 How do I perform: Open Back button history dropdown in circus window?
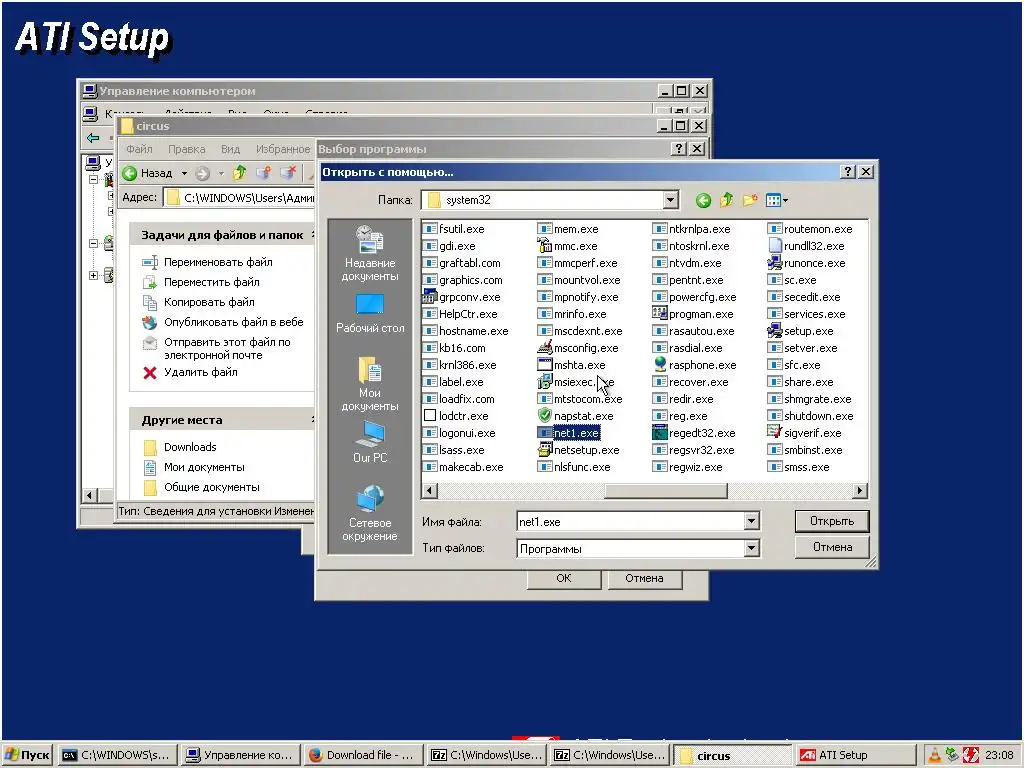[184, 174]
